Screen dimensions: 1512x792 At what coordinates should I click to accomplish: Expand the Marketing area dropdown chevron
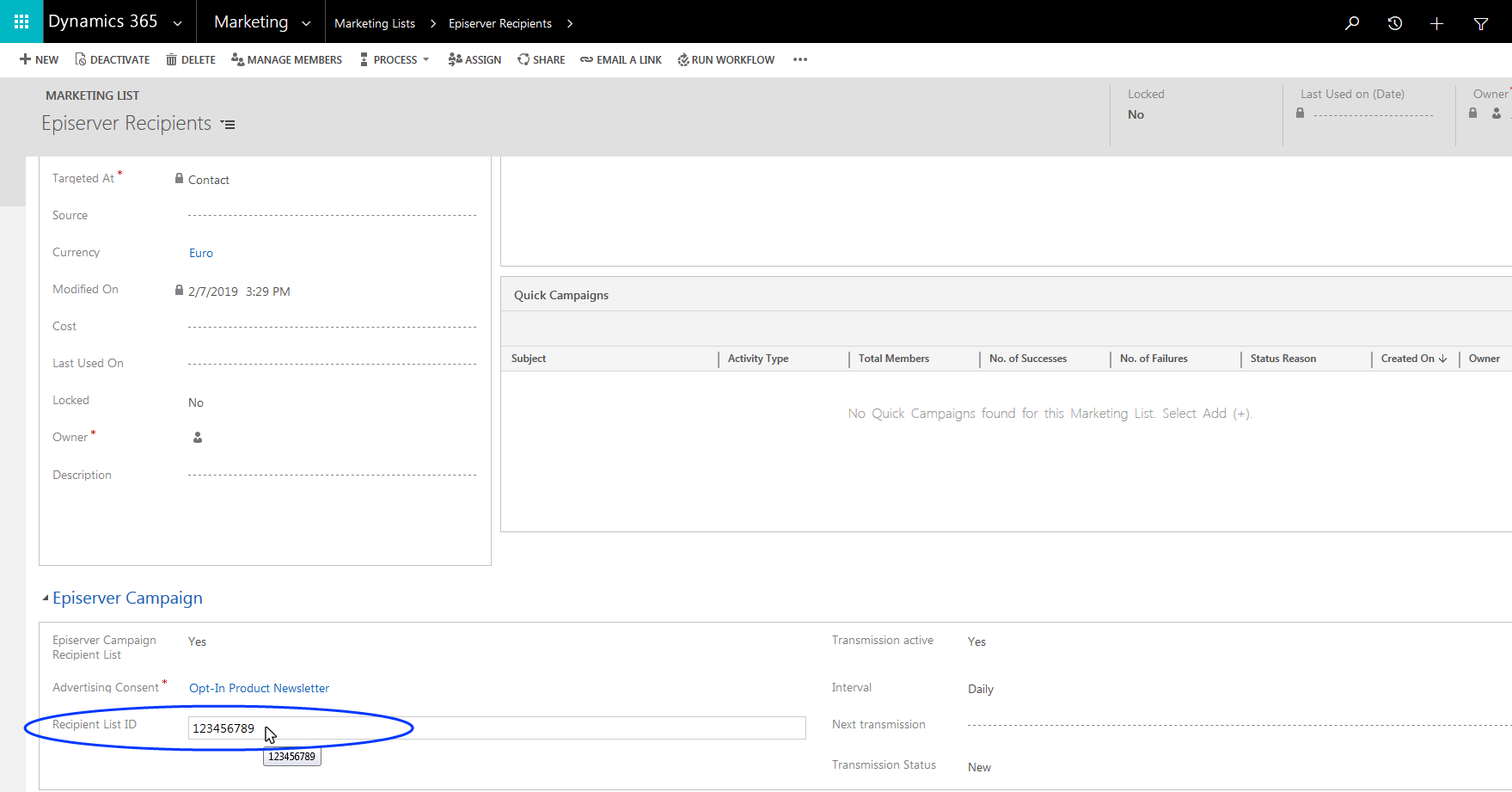306,23
